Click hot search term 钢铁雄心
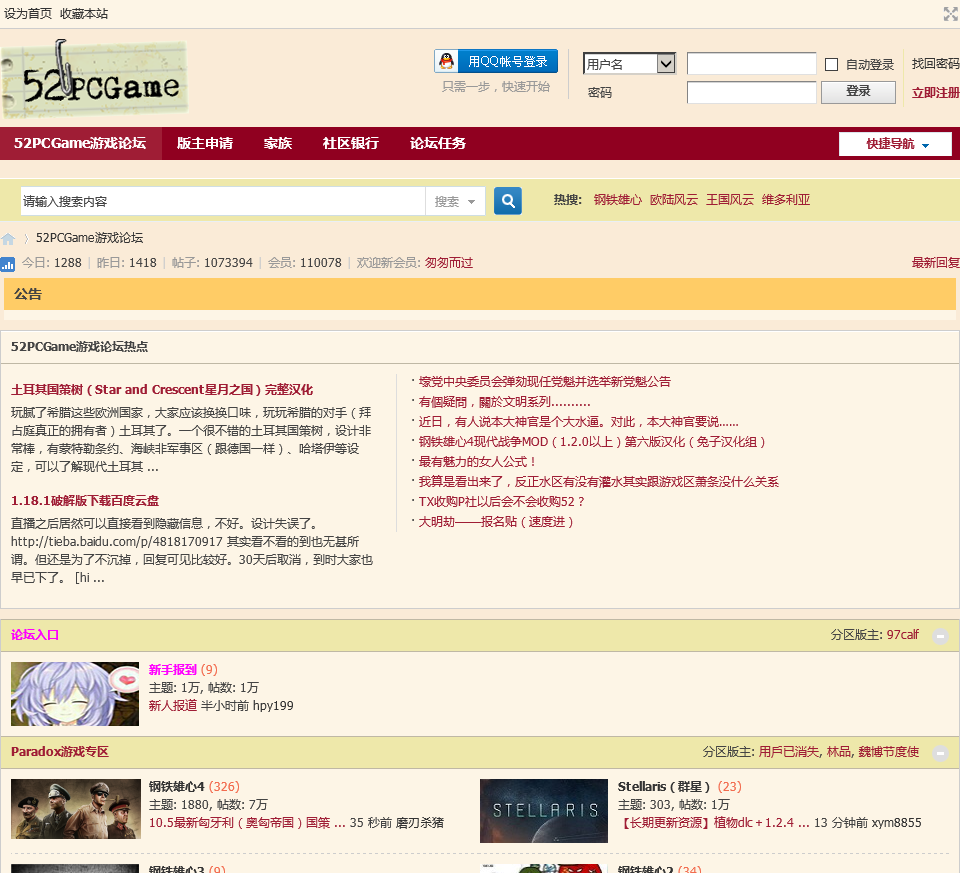The image size is (960, 873). [x=618, y=200]
